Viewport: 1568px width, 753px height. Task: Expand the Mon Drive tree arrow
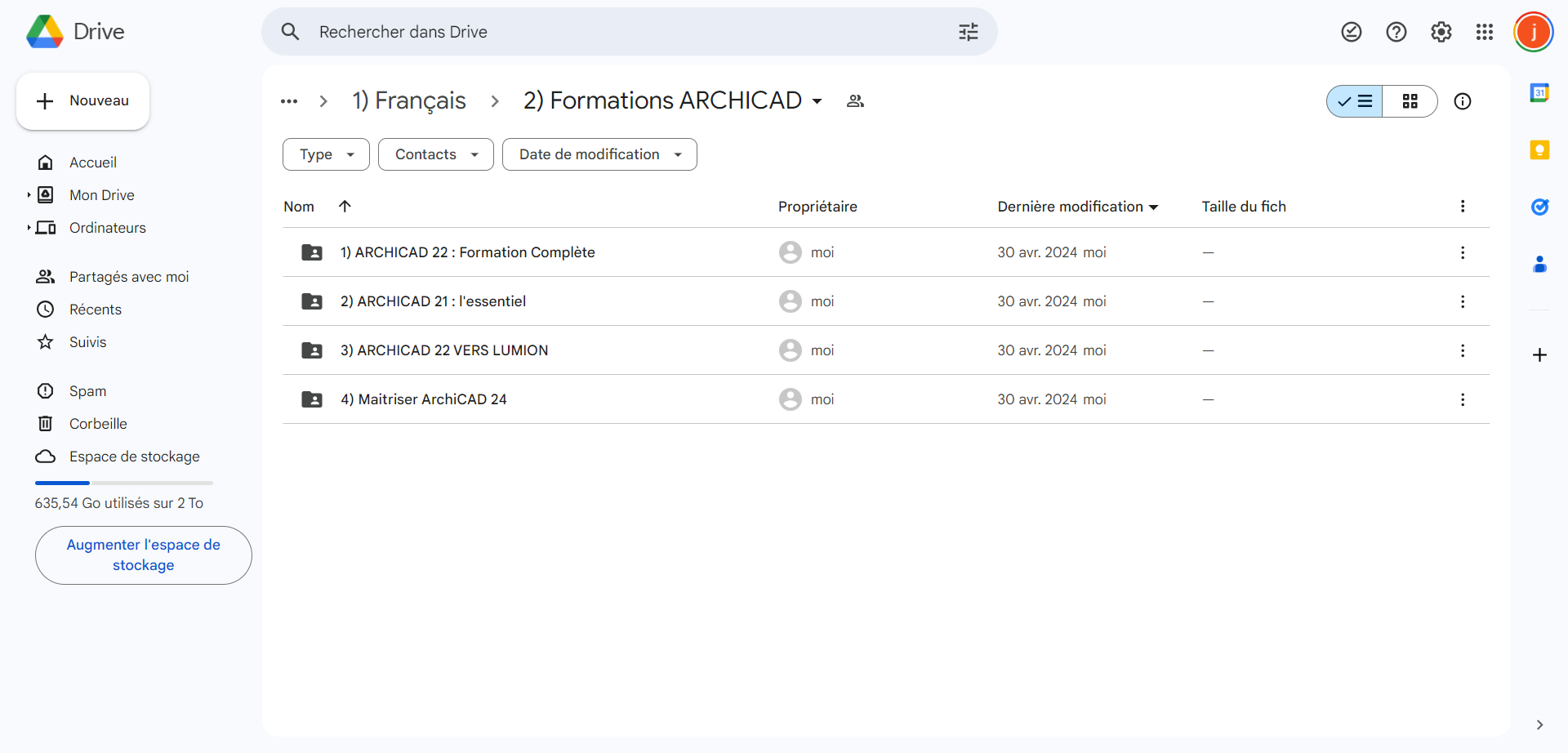point(29,195)
